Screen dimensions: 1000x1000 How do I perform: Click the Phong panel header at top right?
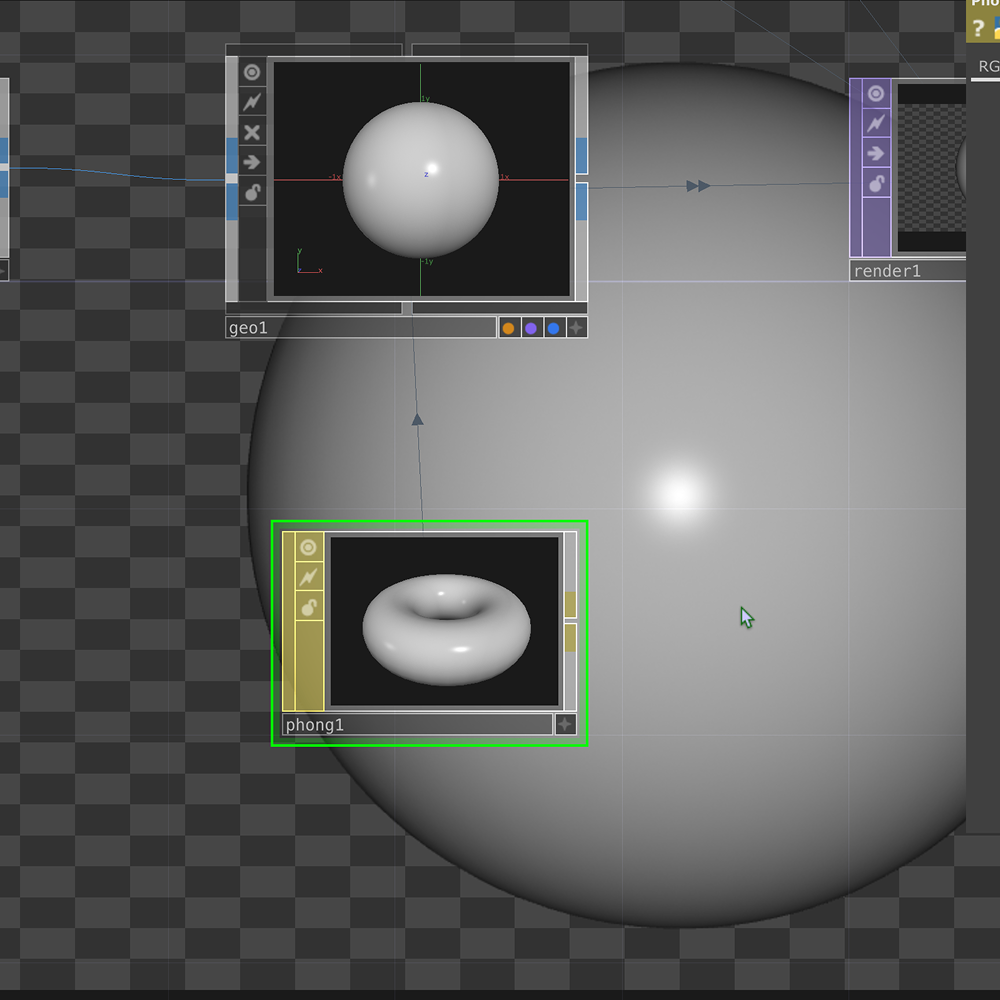pos(985,4)
